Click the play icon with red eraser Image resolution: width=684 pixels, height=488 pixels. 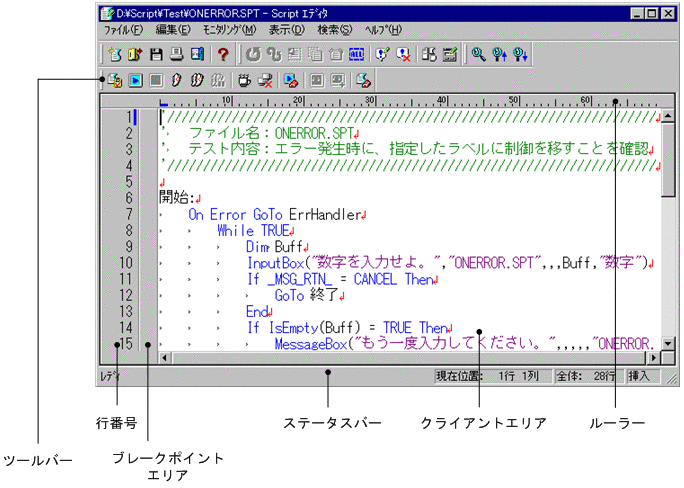[x=291, y=80]
